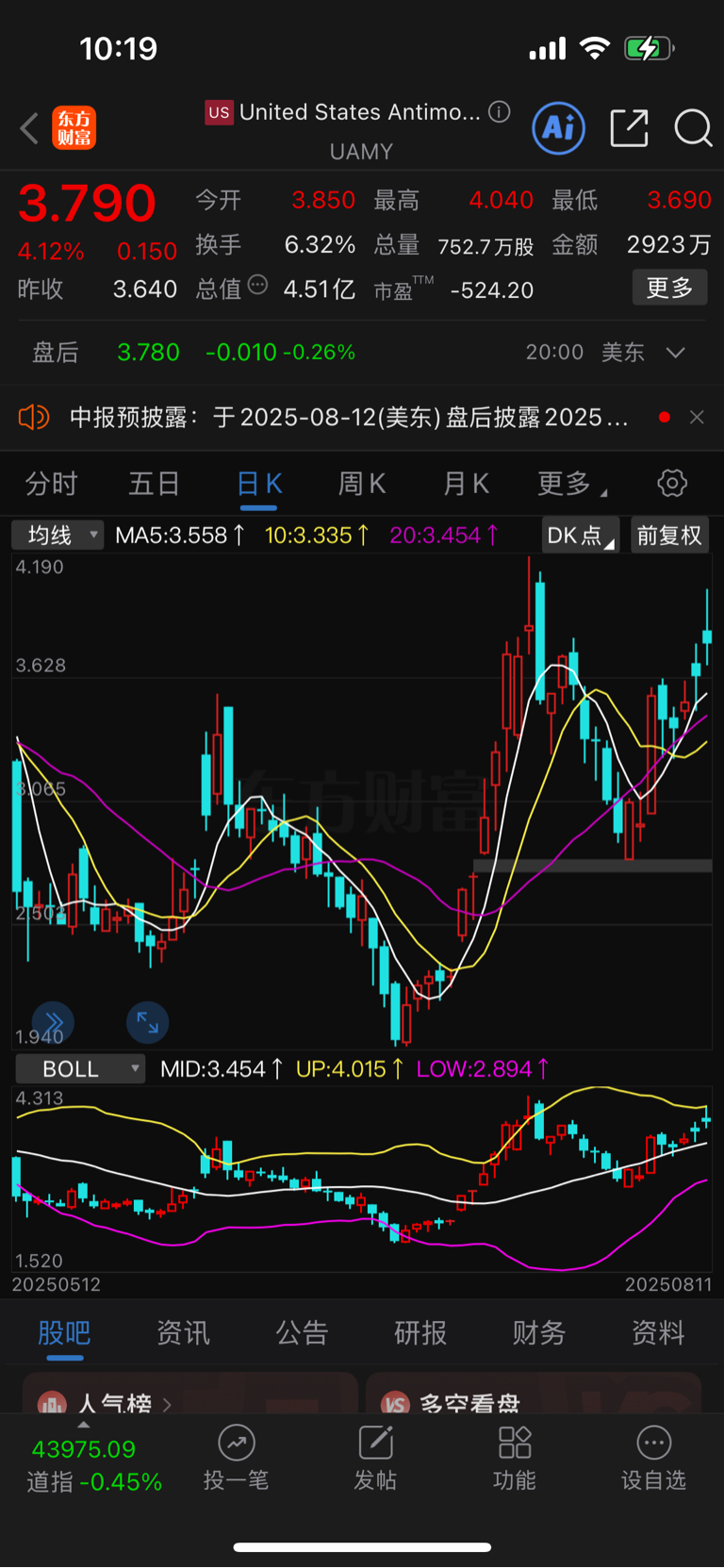Open the 均线 indicator dropdown
The height and width of the screenshot is (1568, 724).
tap(58, 536)
